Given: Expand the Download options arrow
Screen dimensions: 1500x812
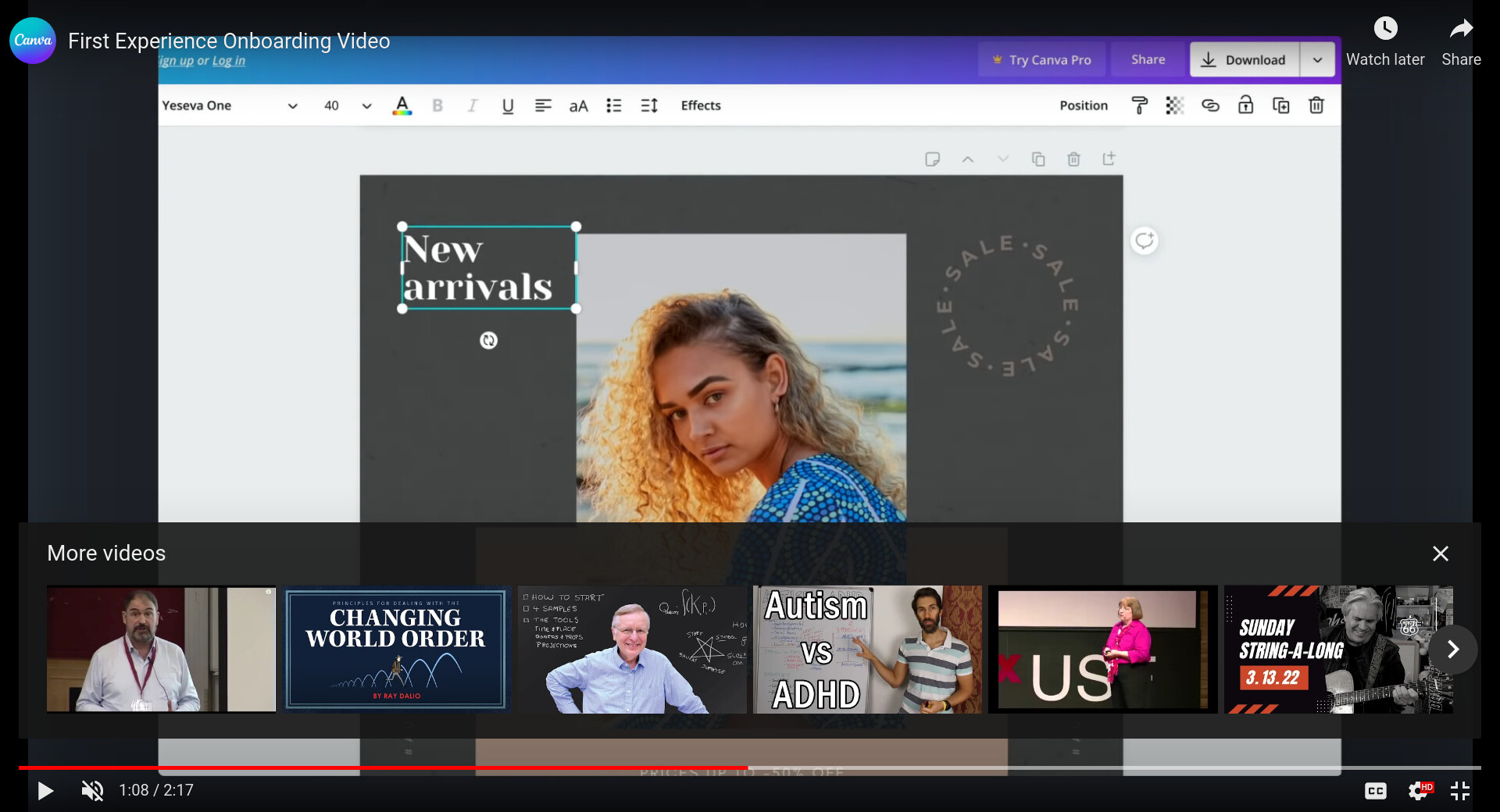Looking at the screenshot, I should tap(1317, 60).
